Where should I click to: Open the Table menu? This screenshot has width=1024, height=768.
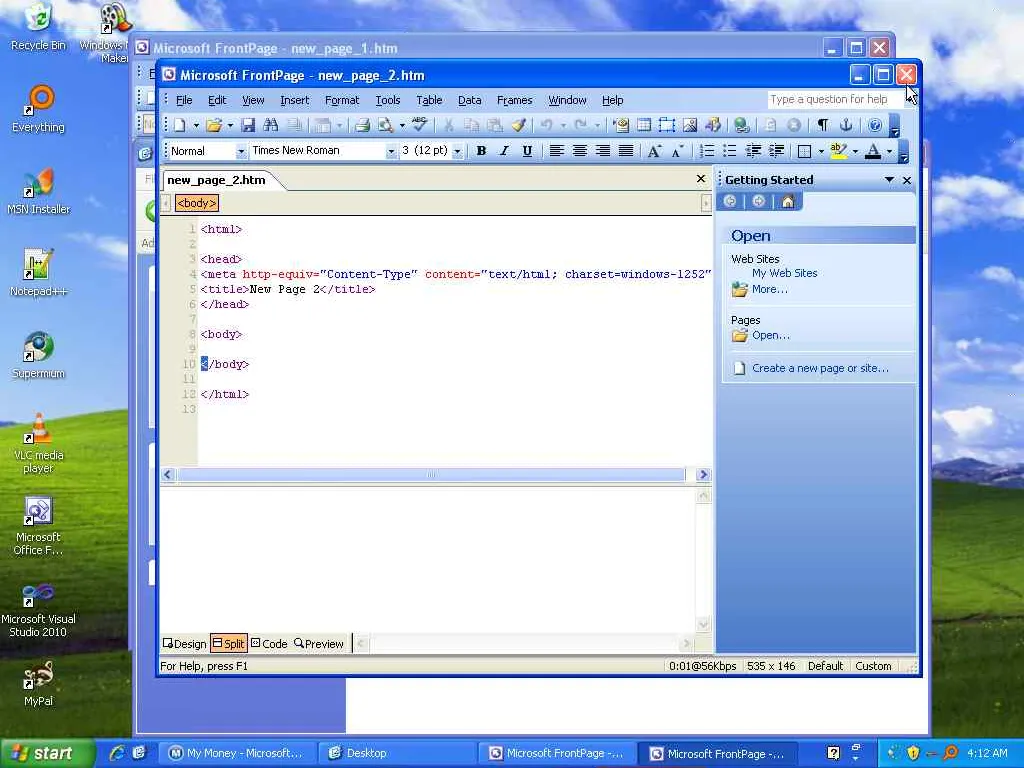pyautogui.click(x=429, y=100)
